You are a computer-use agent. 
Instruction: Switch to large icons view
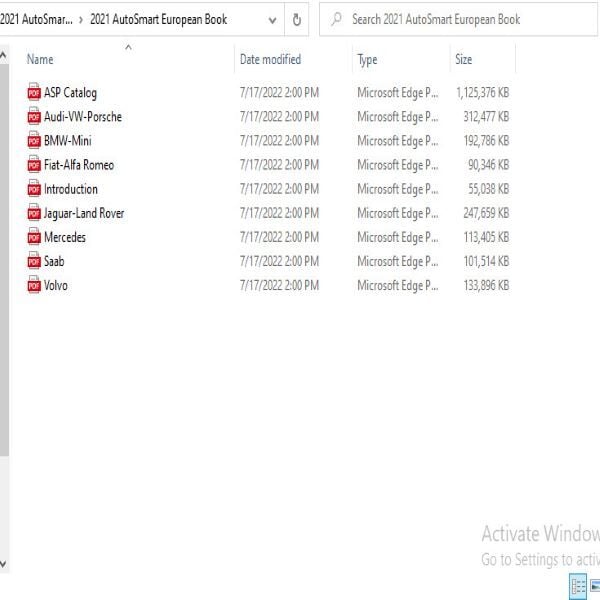click(x=595, y=586)
